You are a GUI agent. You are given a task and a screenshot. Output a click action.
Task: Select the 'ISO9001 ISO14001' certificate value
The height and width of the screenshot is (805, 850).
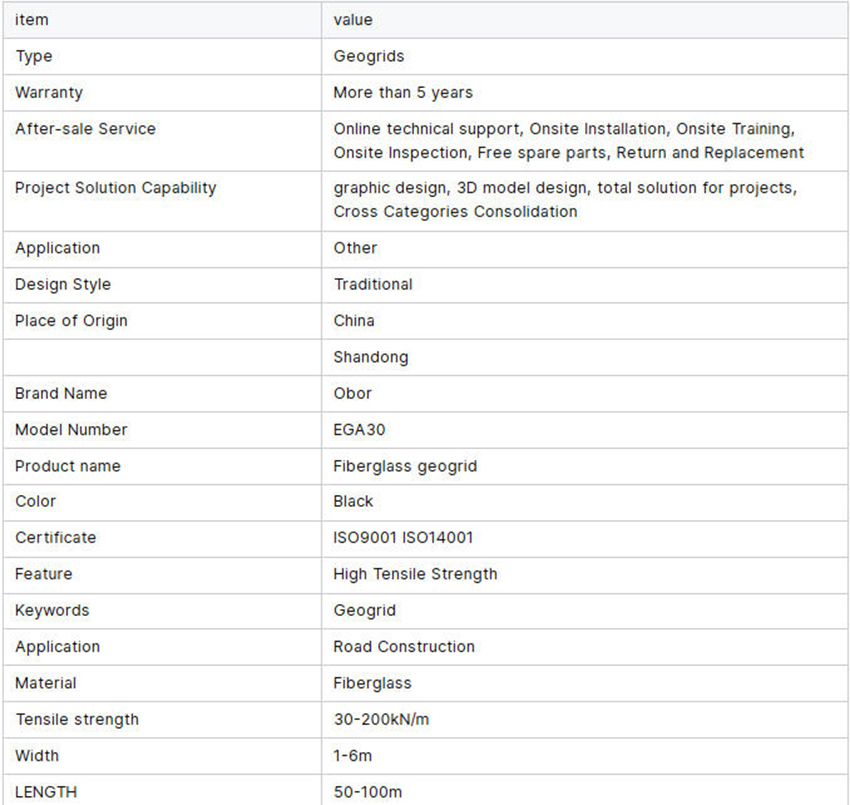coord(403,538)
